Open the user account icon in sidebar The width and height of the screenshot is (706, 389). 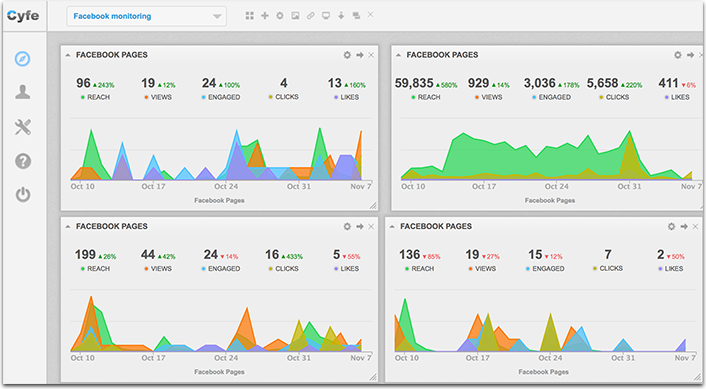(x=23, y=92)
